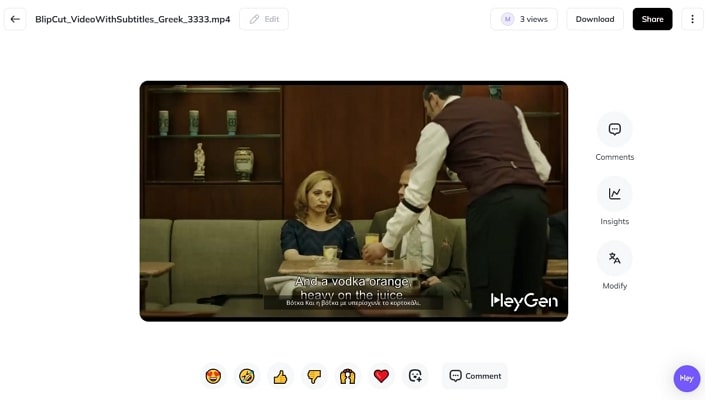Screen dimensions: 705x400
Task: Click the Comment button below video
Action: point(475,376)
